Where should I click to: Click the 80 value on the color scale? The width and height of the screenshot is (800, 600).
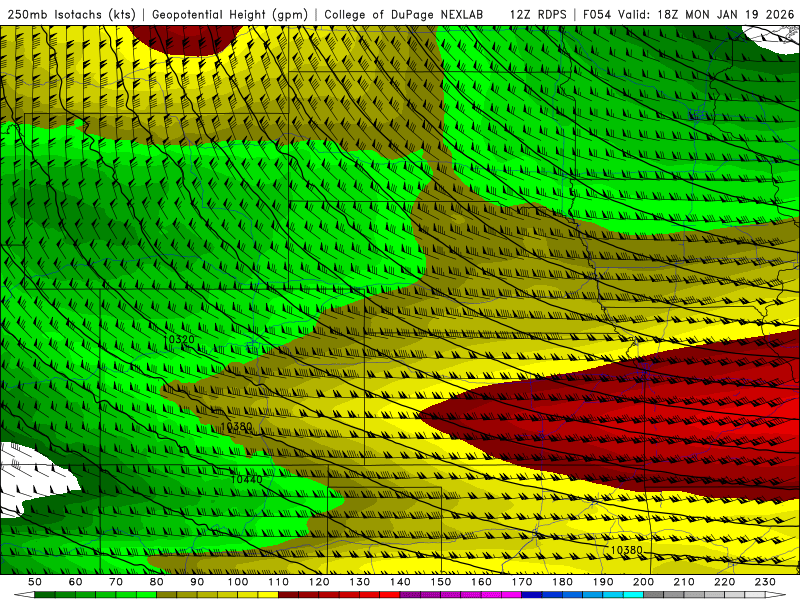(x=157, y=582)
